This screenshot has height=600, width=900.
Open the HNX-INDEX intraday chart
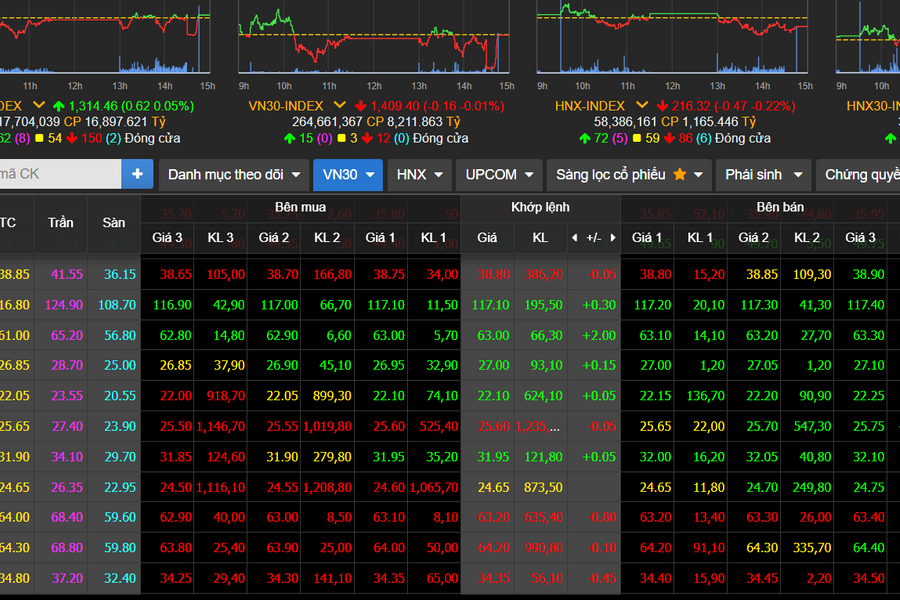coord(672,38)
